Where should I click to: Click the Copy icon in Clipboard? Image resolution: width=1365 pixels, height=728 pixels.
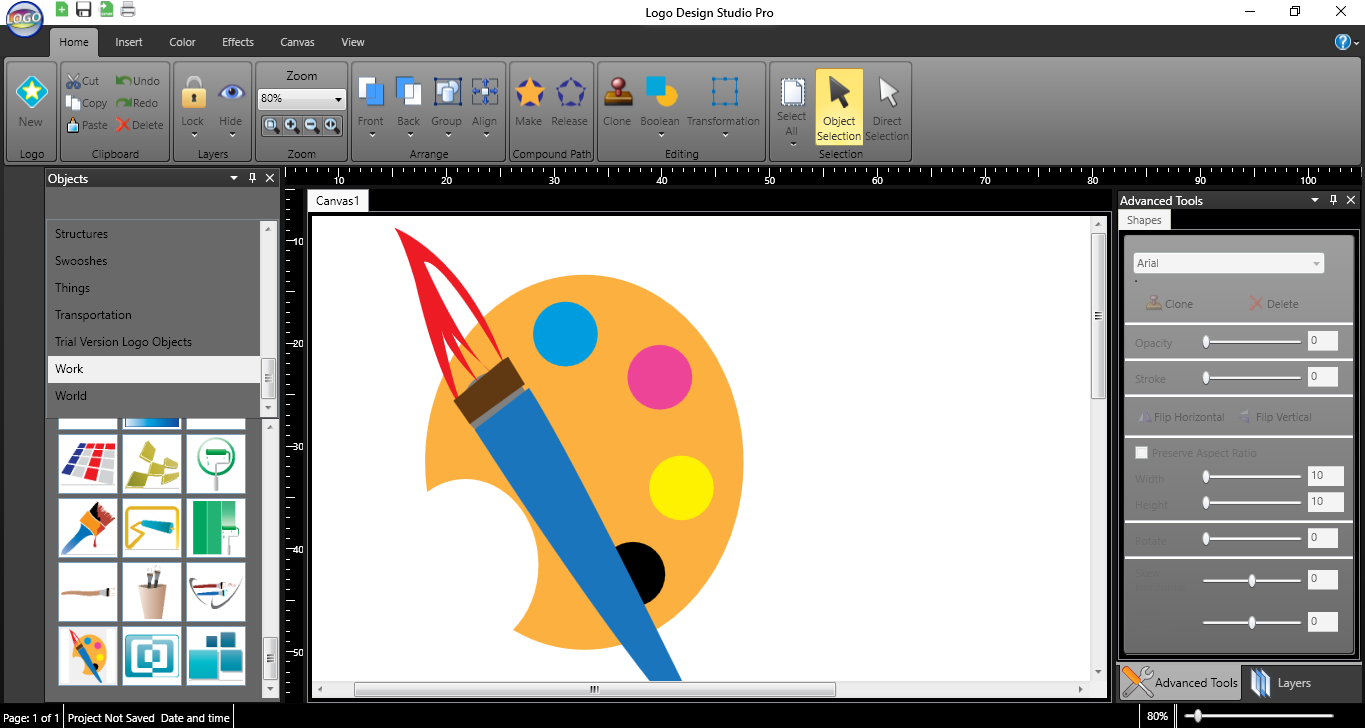[x=73, y=102]
